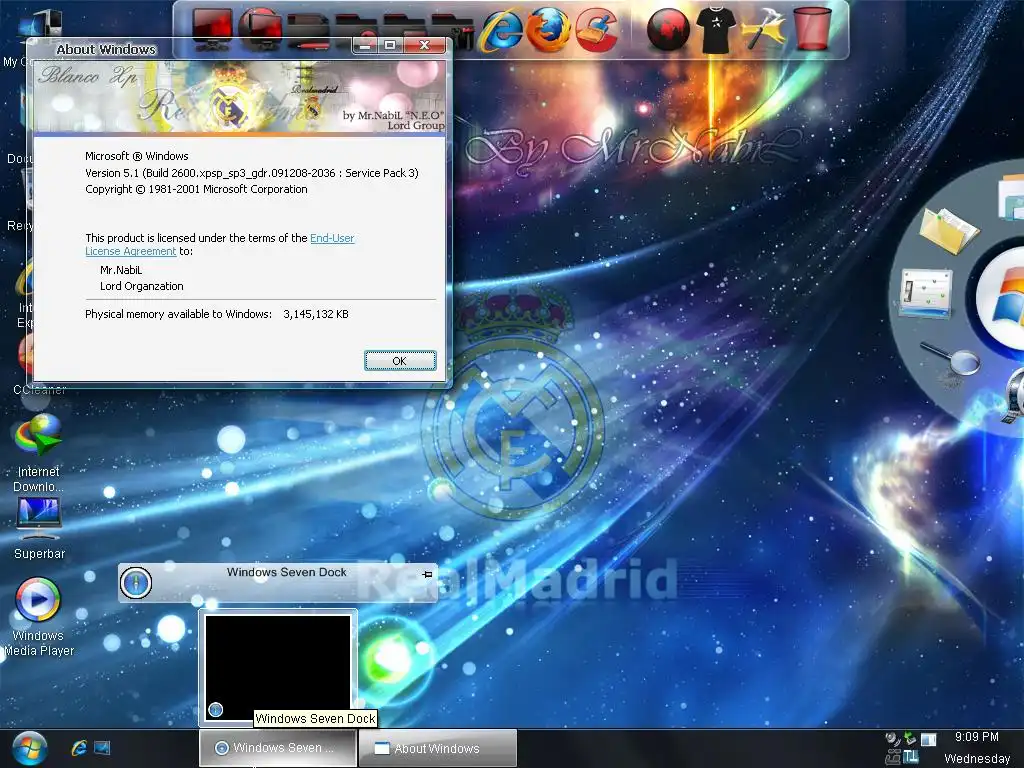Click the black T-shirt icon in dock
Image resolution: width=1024 pixels, height=768 pixels.
[x=715, y=29]
